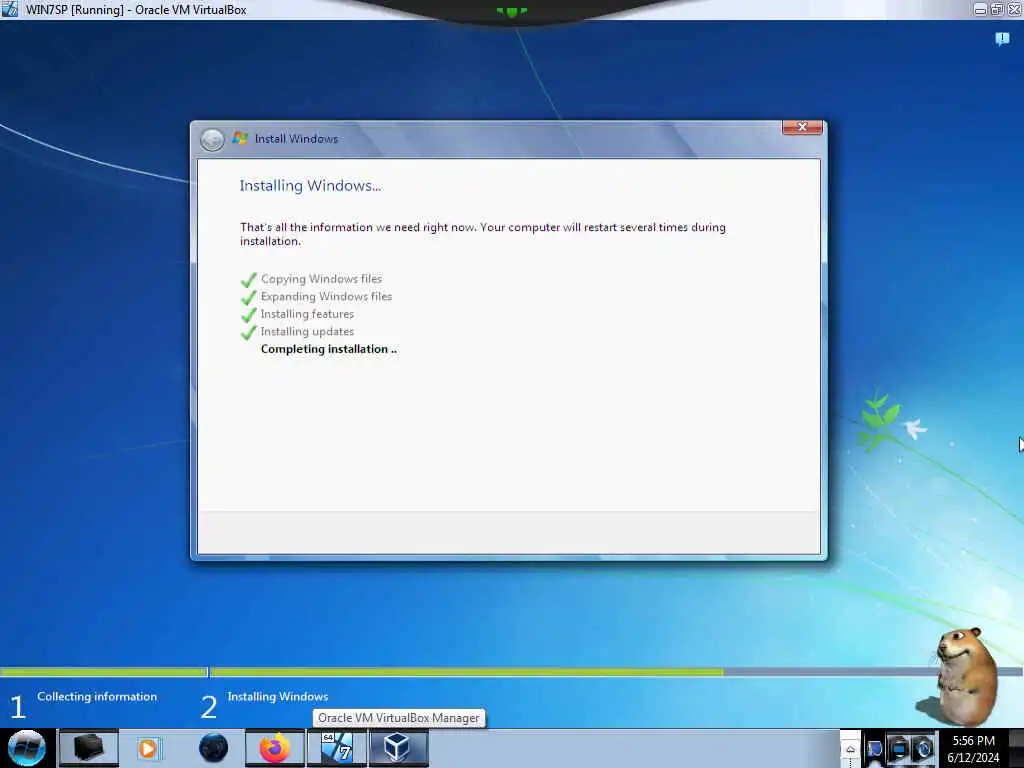Click the Installing features line
Viewport: 1024px width, 768px height.
point(307,314)
